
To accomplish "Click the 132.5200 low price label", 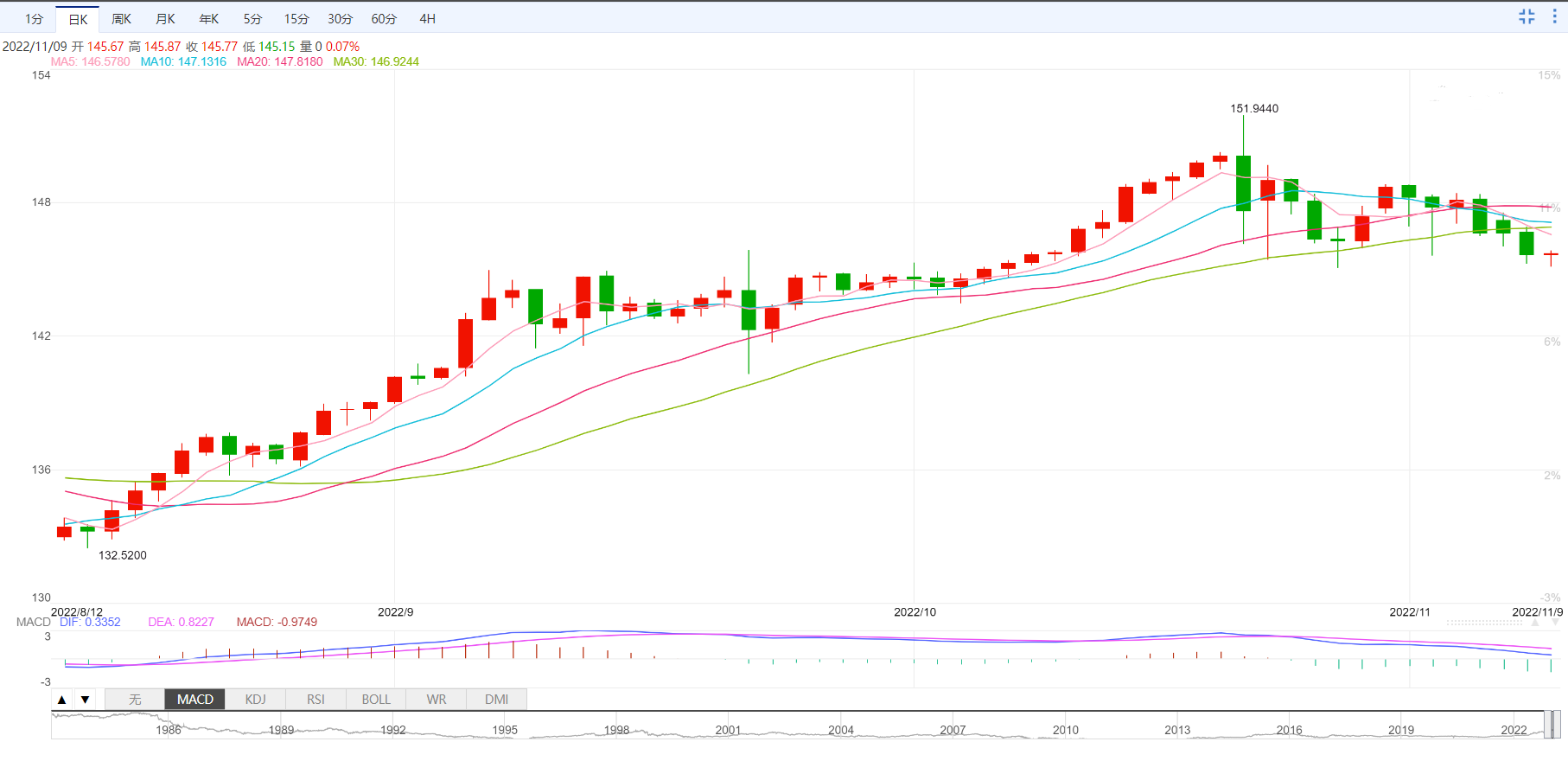I will point(123,555).
